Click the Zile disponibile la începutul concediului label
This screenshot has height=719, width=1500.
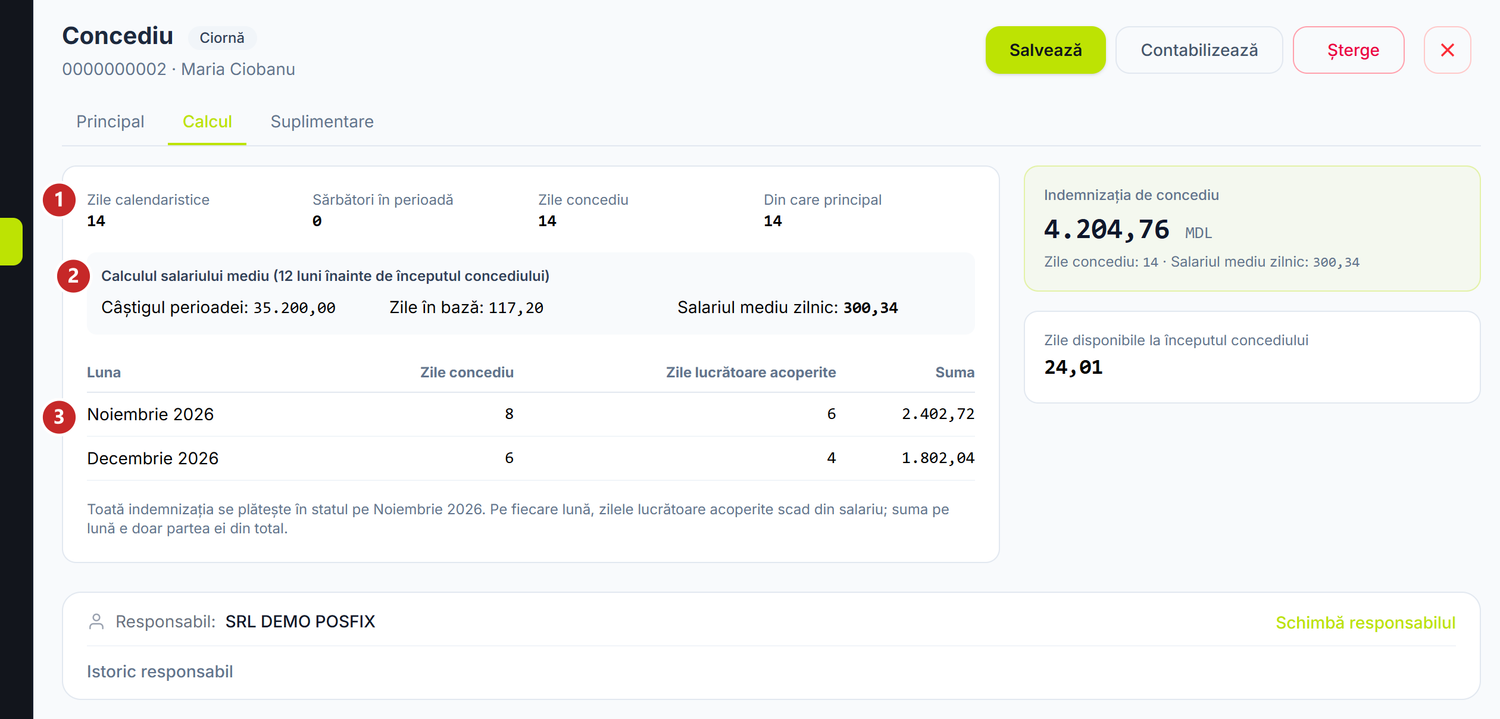tap(1176, 340)
